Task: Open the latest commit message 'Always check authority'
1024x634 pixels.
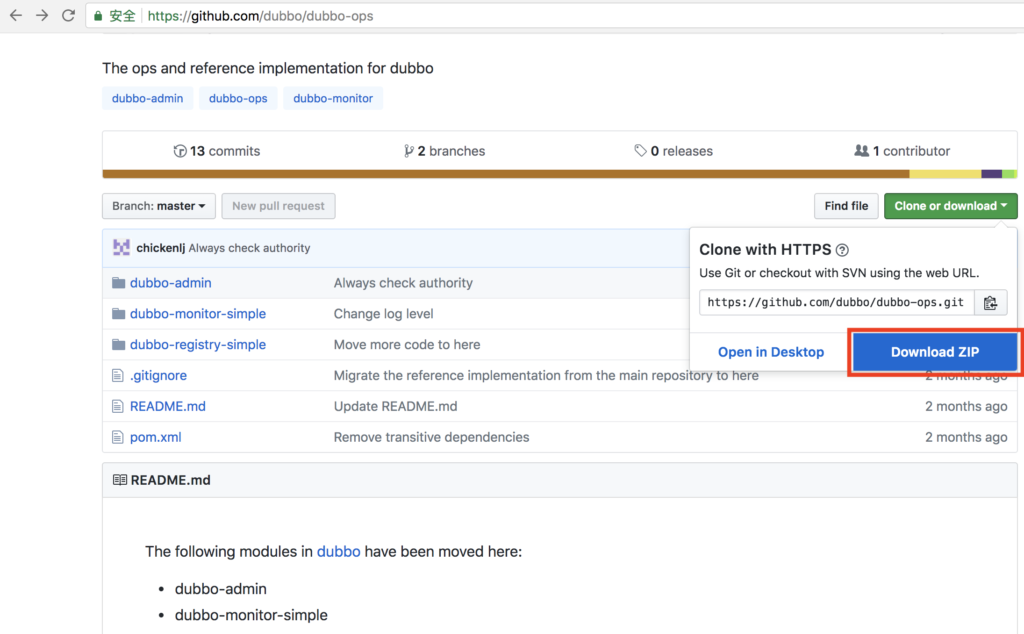Action: [249, 248]
